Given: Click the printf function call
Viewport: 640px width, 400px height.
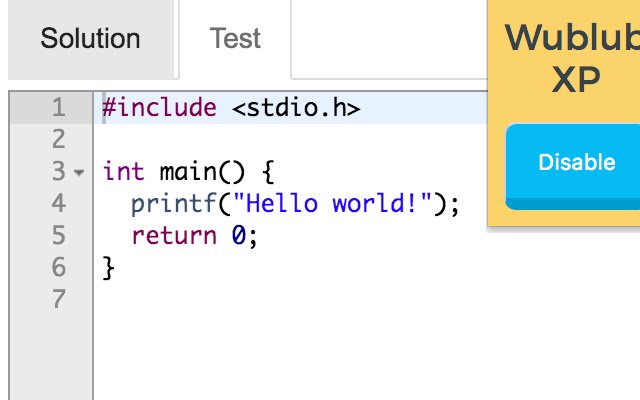Looking at the screenshot, I should point(173,203).
